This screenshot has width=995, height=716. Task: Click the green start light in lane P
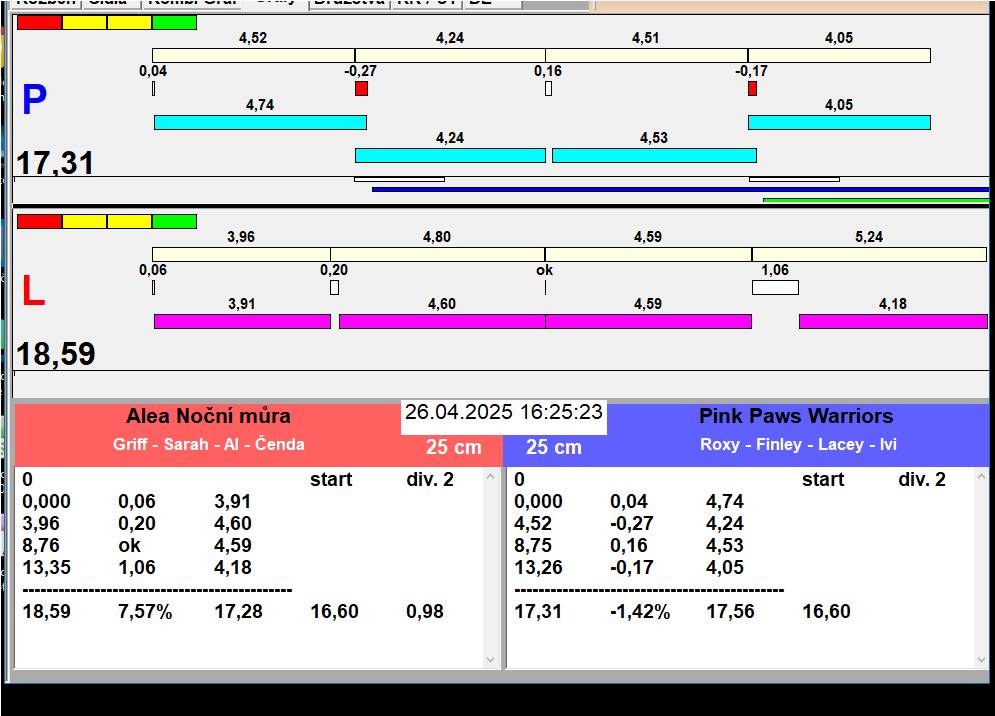175,23
